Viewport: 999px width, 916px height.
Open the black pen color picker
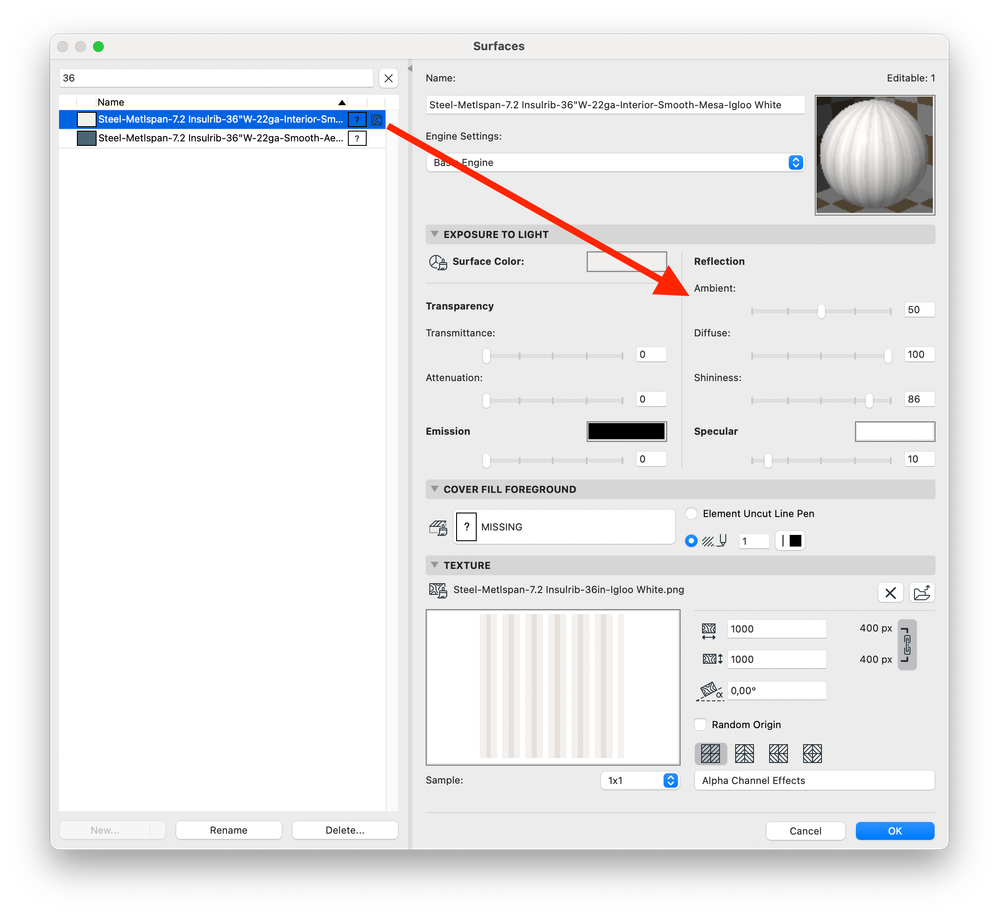(790, 541)
